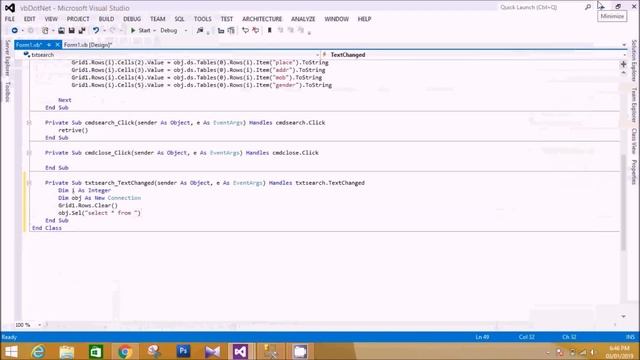Viewport: 640px width, 360px height.
Task: Open the WINDOW menu
Action: click(x=336, y=19)
